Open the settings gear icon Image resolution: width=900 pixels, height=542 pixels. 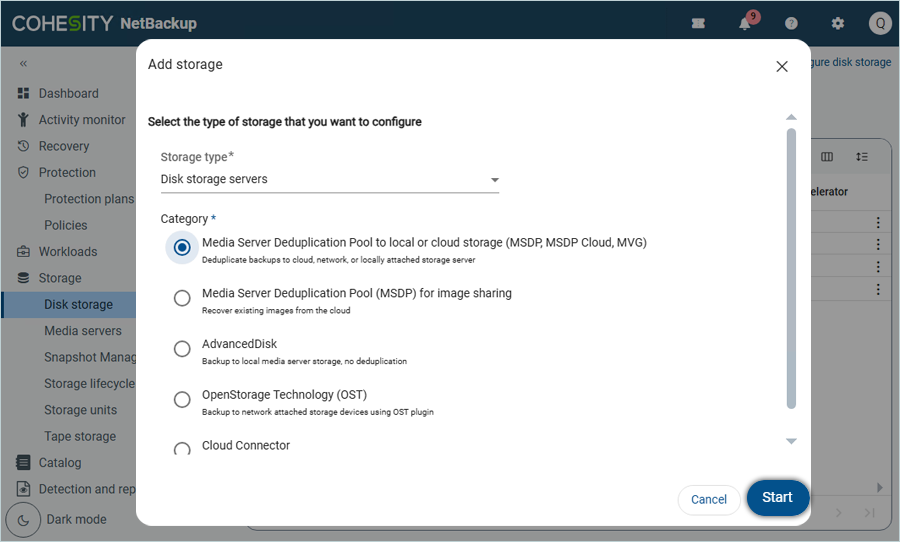coord(838,24)
